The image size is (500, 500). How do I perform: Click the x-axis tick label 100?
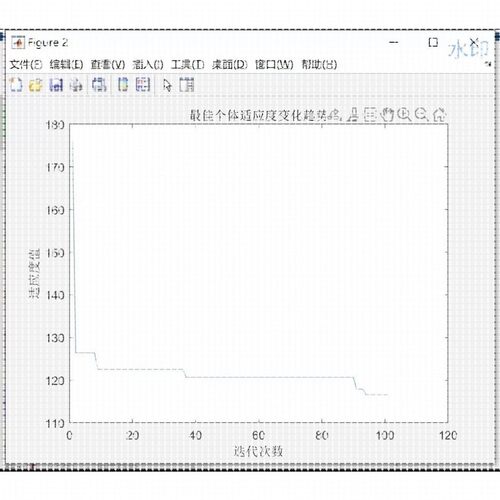385,435
